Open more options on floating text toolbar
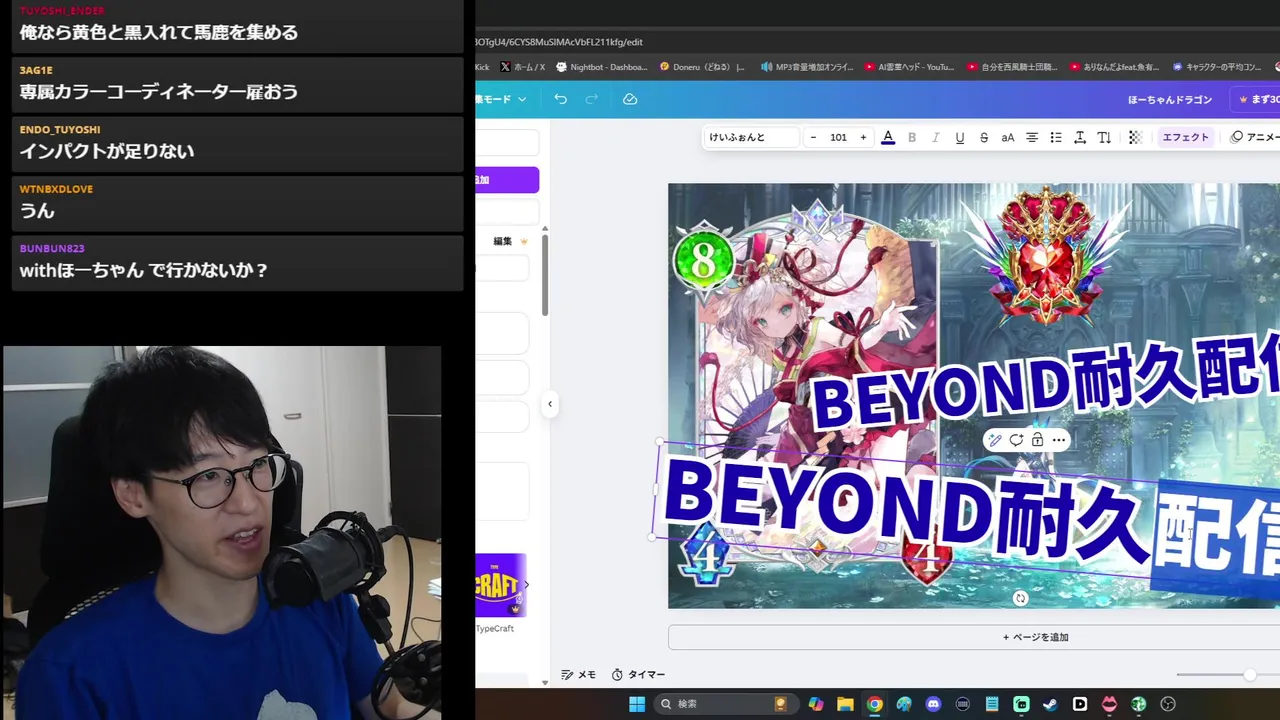This screenshot has width=1280, height=720. (1059, 440)
